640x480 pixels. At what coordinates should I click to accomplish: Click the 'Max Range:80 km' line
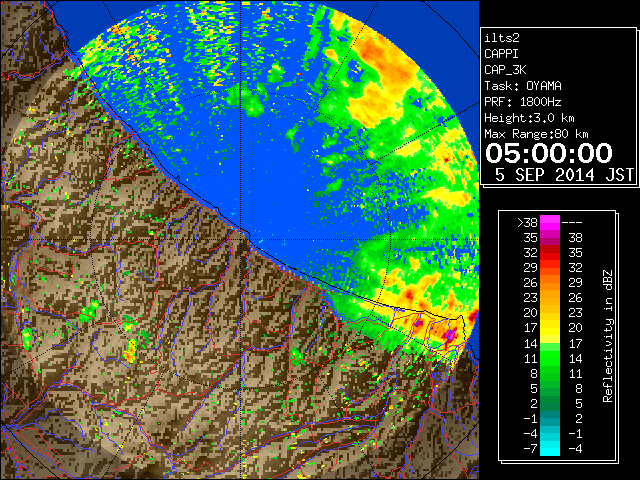536,134
